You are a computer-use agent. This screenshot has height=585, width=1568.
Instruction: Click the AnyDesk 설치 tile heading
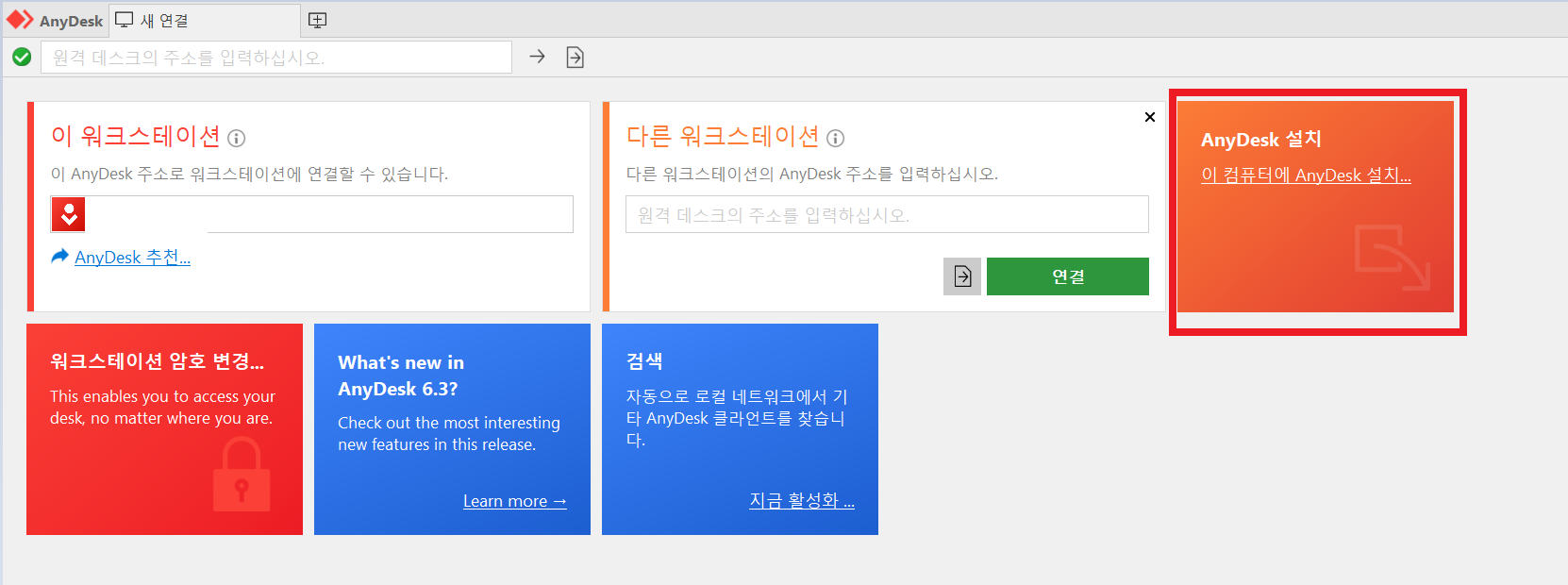pos(1260,140)
